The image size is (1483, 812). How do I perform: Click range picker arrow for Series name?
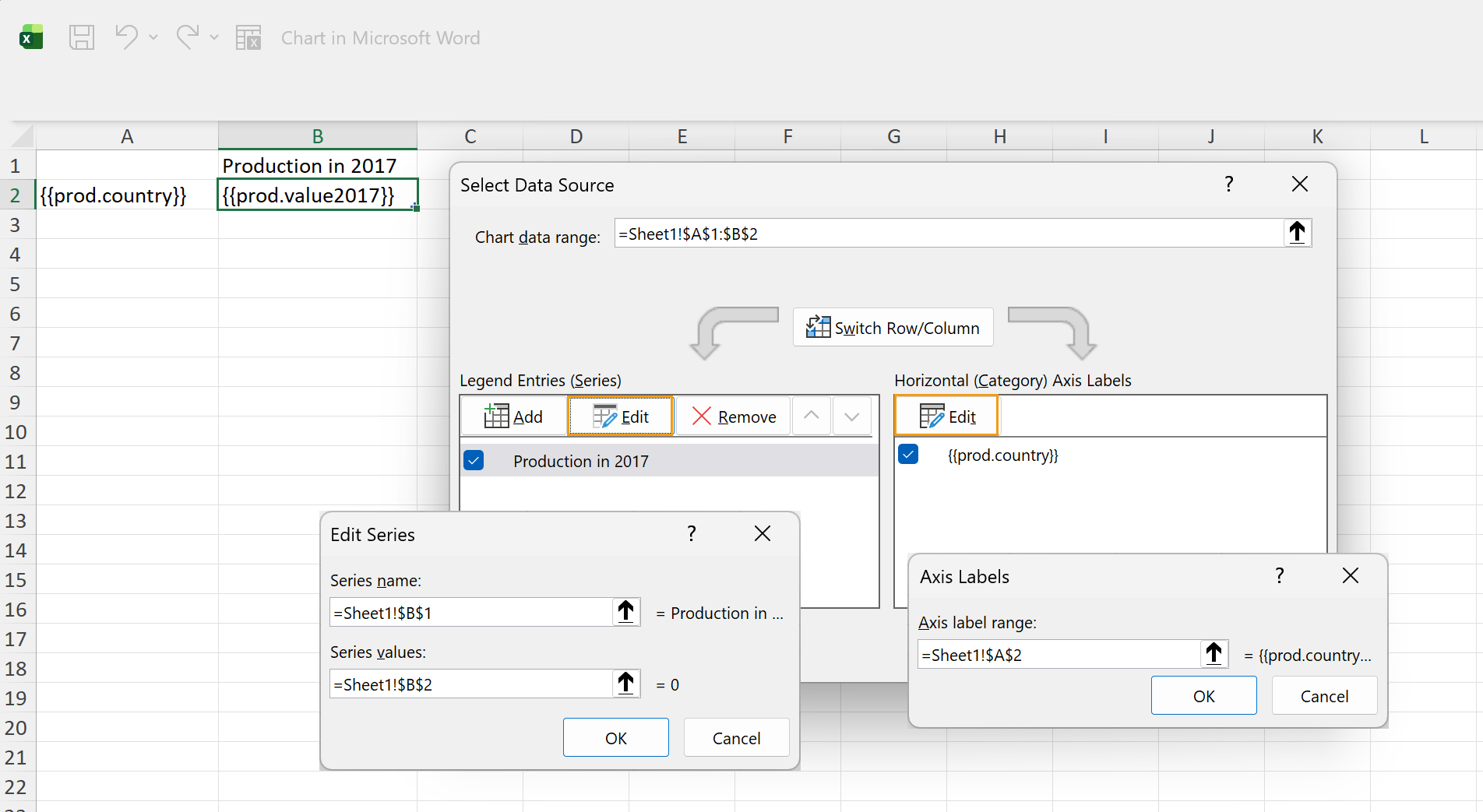[x=625, y=612]
